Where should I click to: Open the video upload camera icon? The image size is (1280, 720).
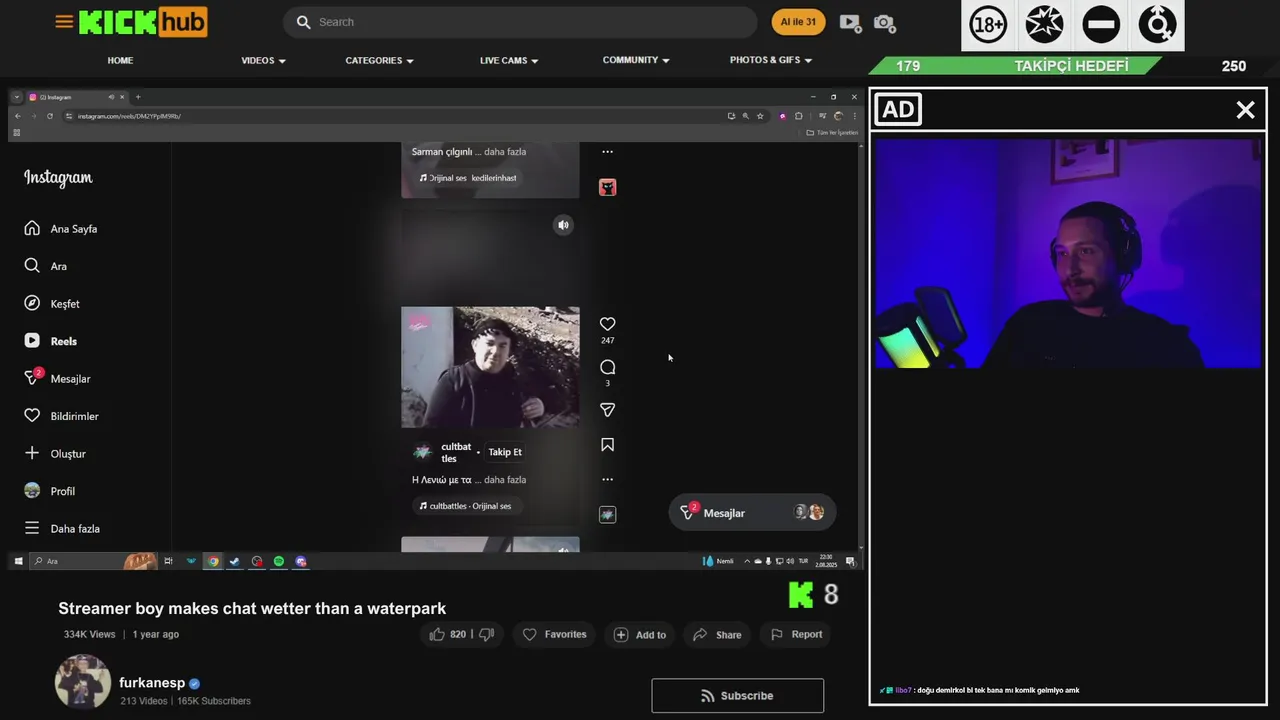pos(850,22)
